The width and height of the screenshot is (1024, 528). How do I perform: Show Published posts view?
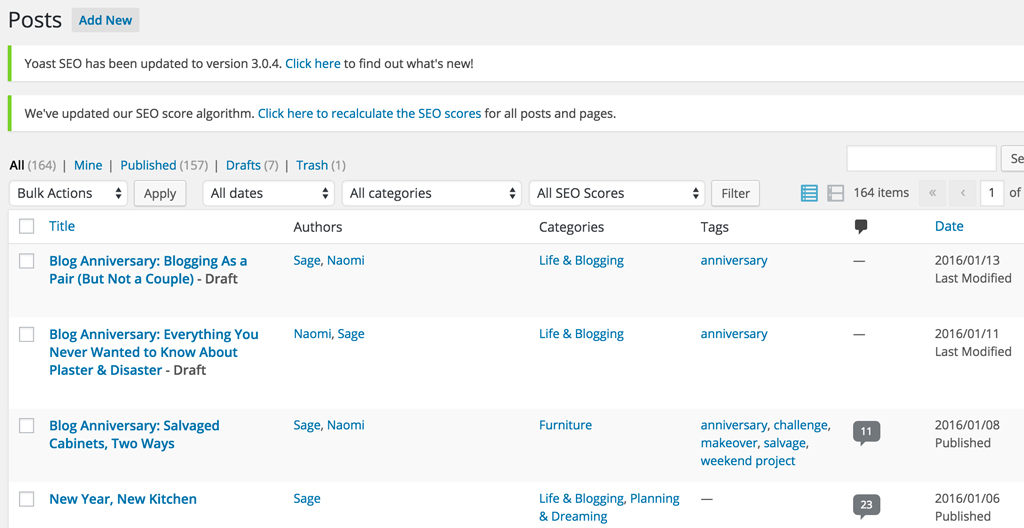coord(148,165)
